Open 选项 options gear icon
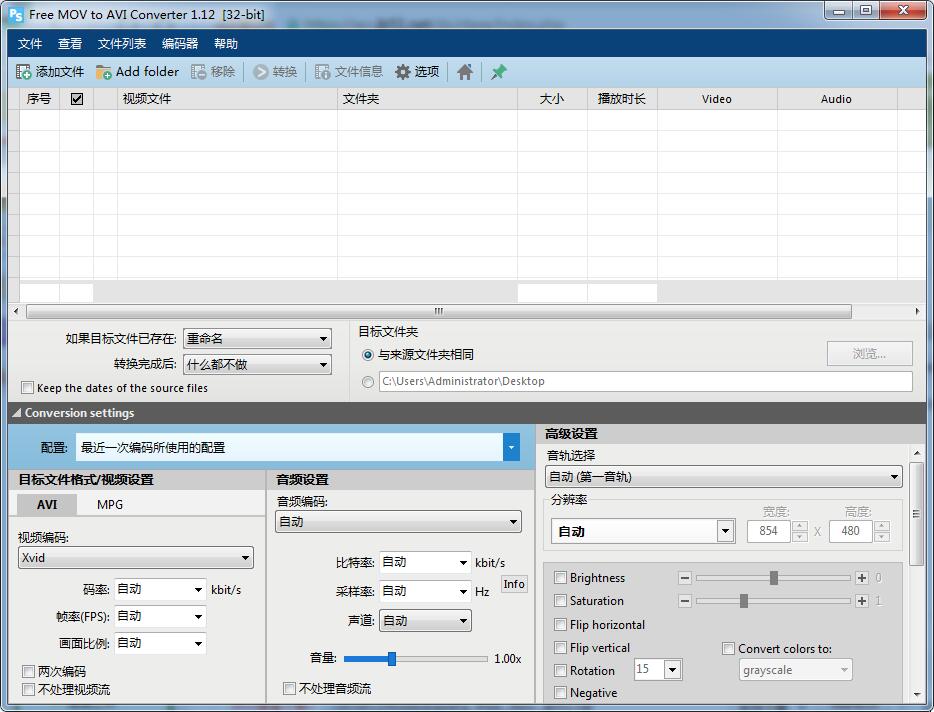Image resolution: width=934 pixels, height=712 pixels. pyautogui.click(x=403, y=72)
